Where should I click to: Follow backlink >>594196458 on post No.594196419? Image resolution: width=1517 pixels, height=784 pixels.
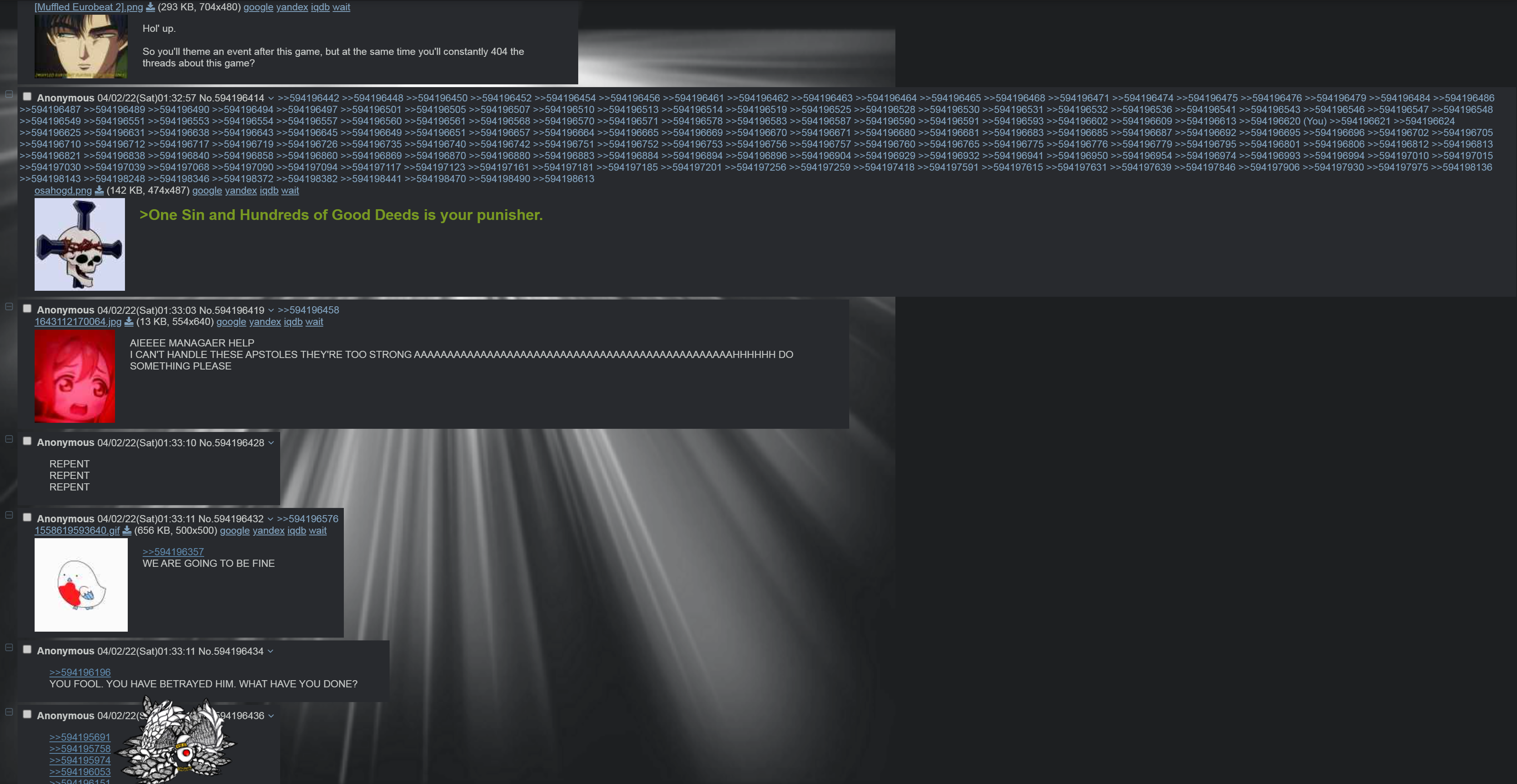[x=308, y=310]
